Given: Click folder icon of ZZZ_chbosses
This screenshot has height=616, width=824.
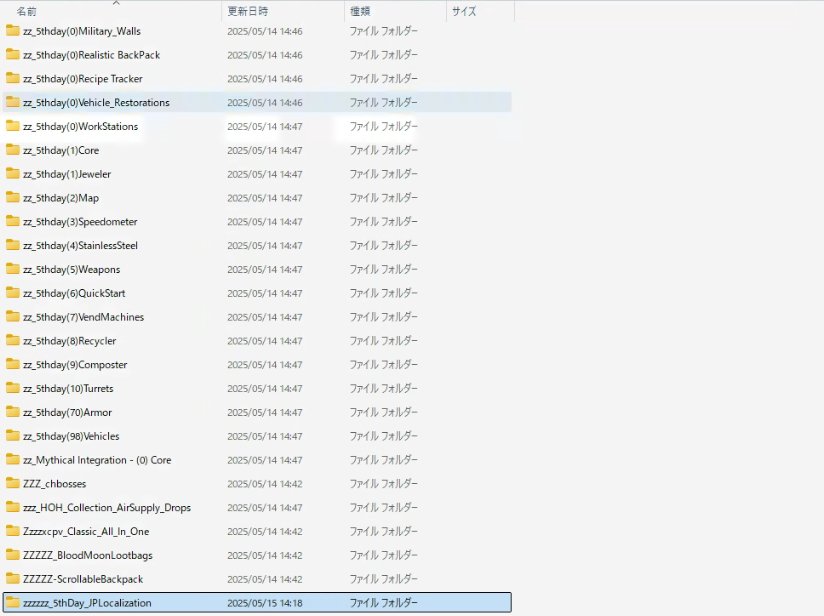Looking at the screenshot, I should (x=13, y=484).
